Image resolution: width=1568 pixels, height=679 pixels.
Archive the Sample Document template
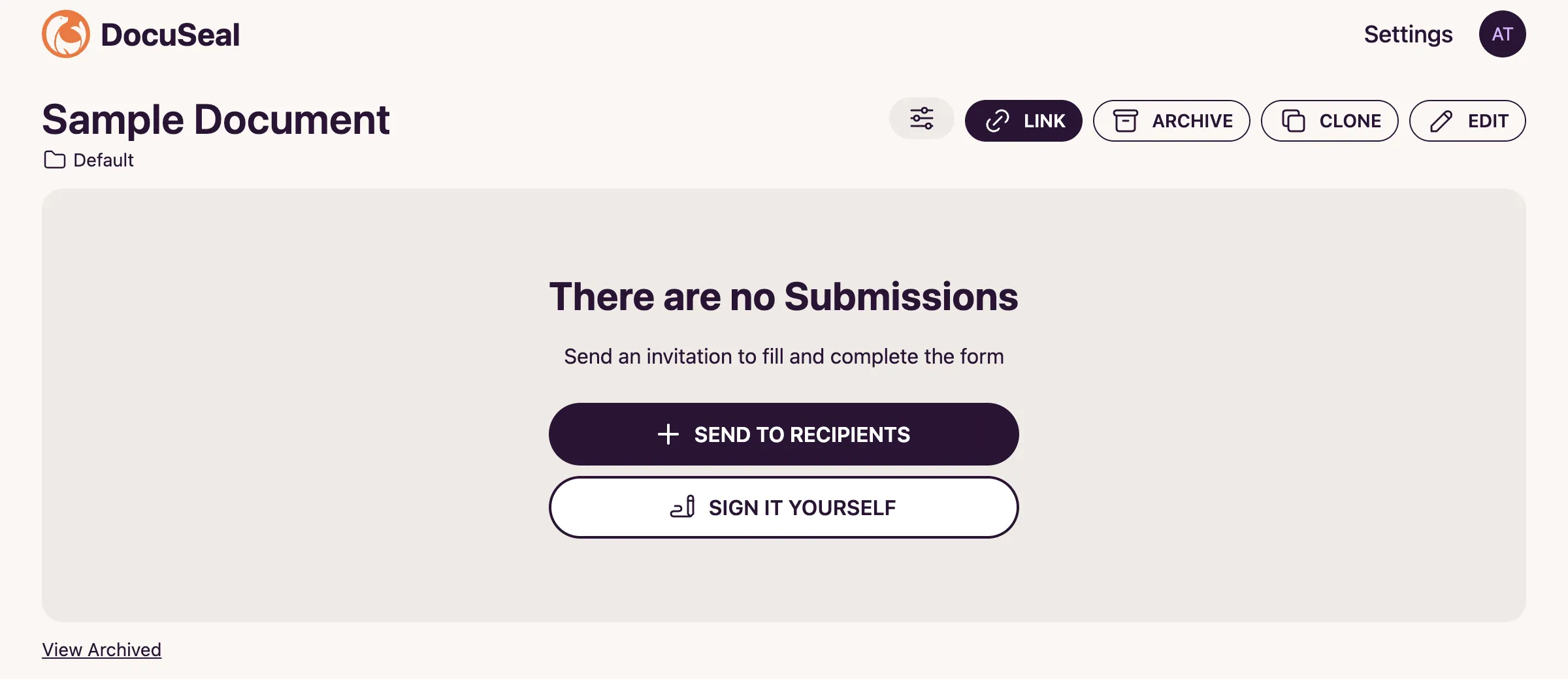click(1171, 120)
